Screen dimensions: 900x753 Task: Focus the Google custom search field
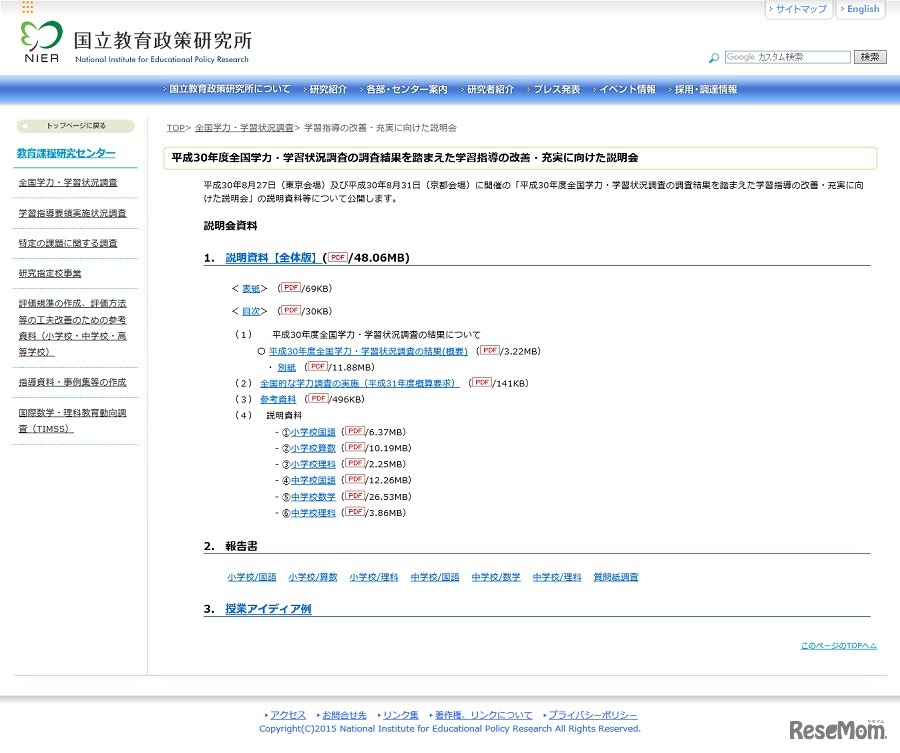(x=787, y=57)
